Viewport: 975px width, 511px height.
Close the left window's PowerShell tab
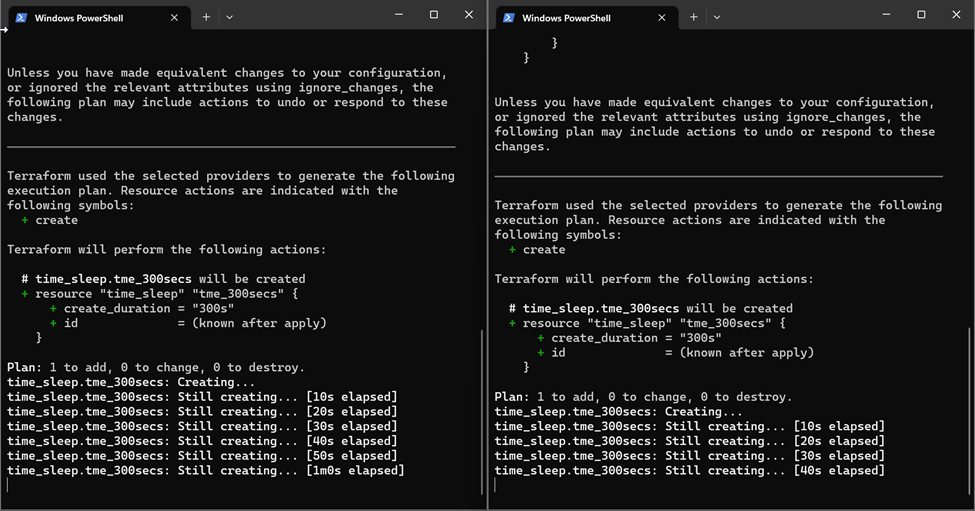(x=174, y=17)
